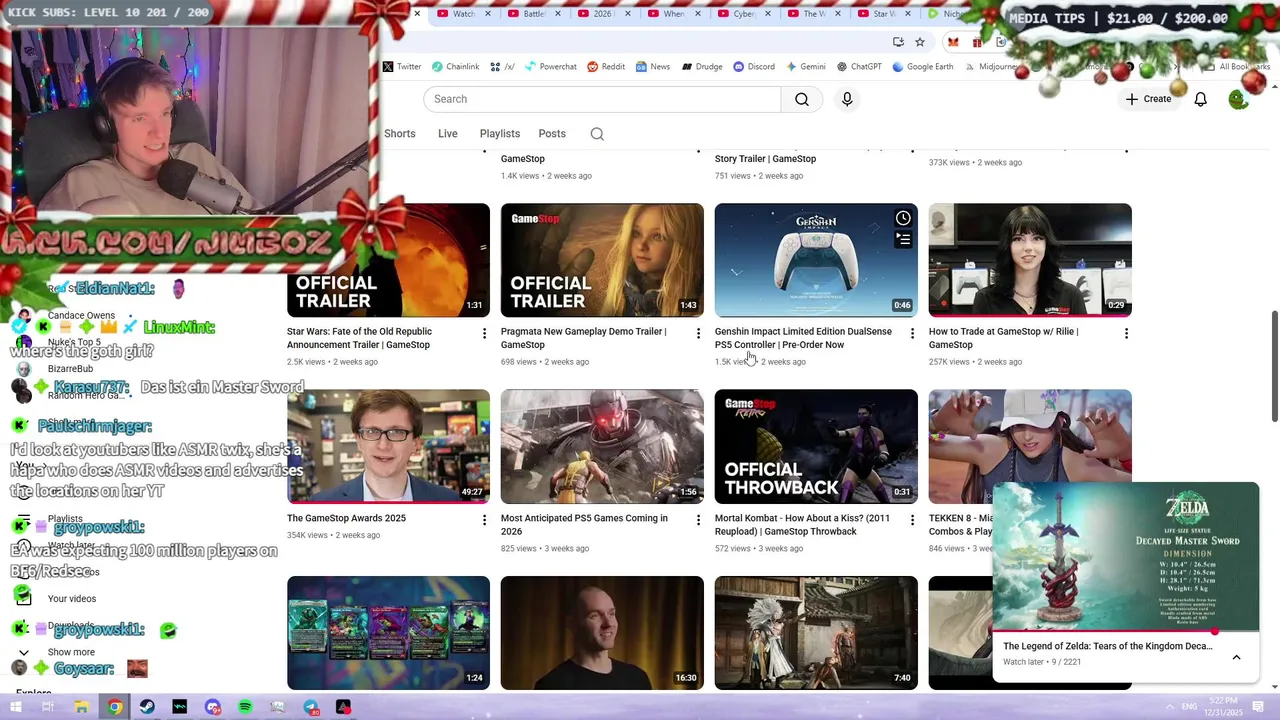The width and height of the screenshot is (1280, 720).
Task: Add Genshin Impact video to queue
Action: click(903, 239)
